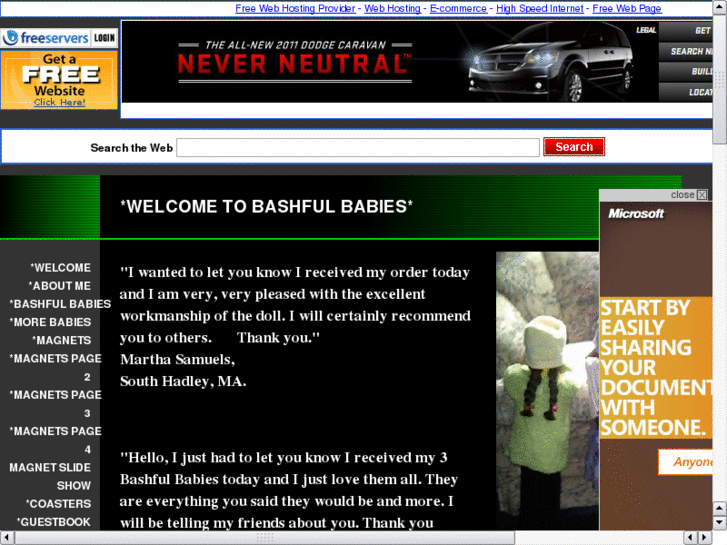The image size is (727, 545).
Task: Click the Microsoft logo in the ad
Action: [x=636, y=214]
